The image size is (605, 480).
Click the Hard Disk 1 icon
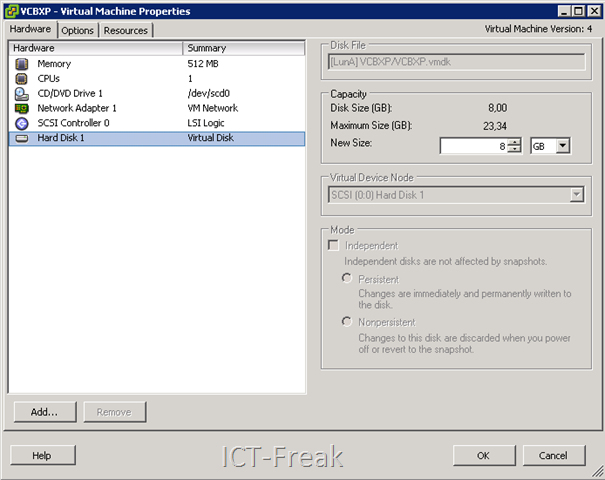click(x=22, y=138)
